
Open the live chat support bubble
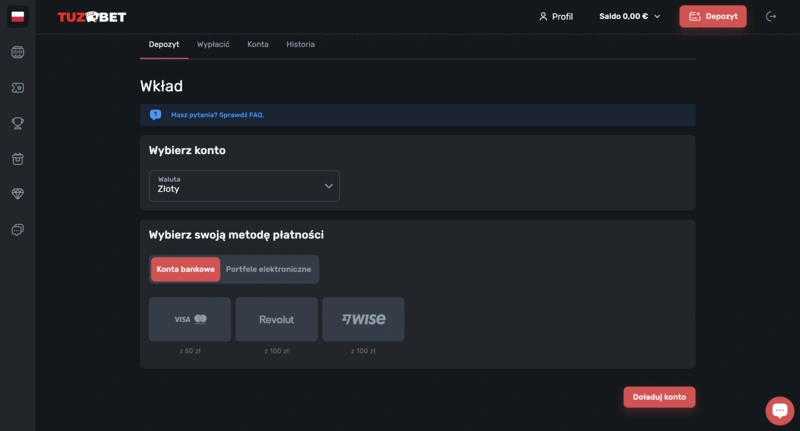click(779, 410)
